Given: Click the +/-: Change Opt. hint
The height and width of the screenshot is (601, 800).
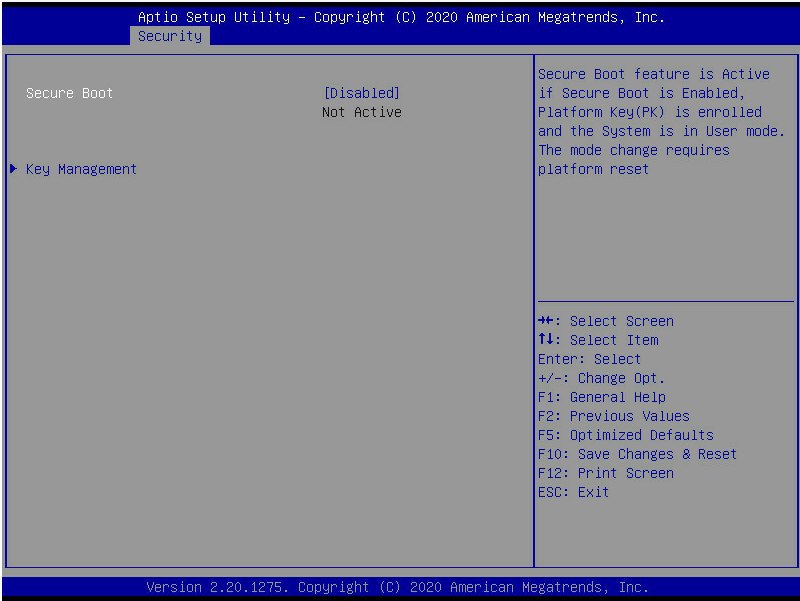Looking at the screenshot, I should pos(602,378).
